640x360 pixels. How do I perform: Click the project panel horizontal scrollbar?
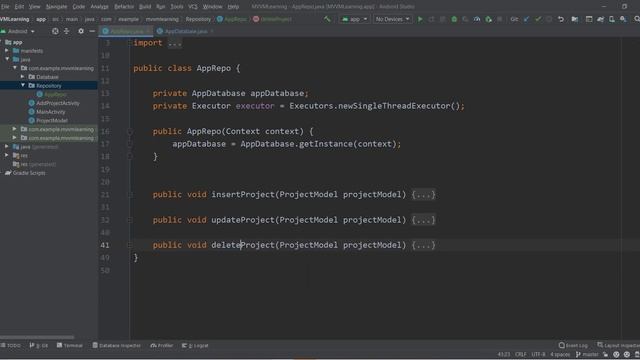38,338
